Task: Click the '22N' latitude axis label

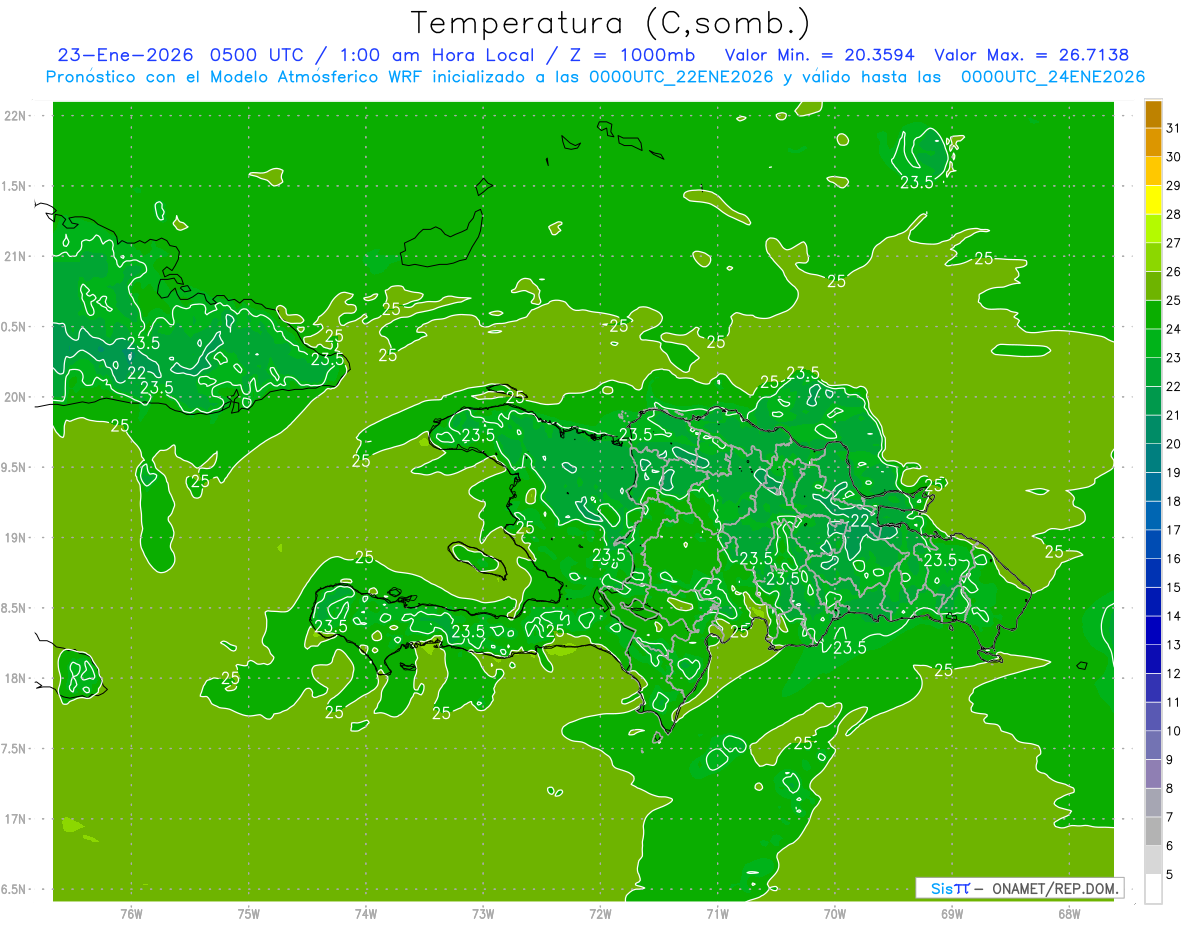Action: pyautogui.click(x=16, y=116)
